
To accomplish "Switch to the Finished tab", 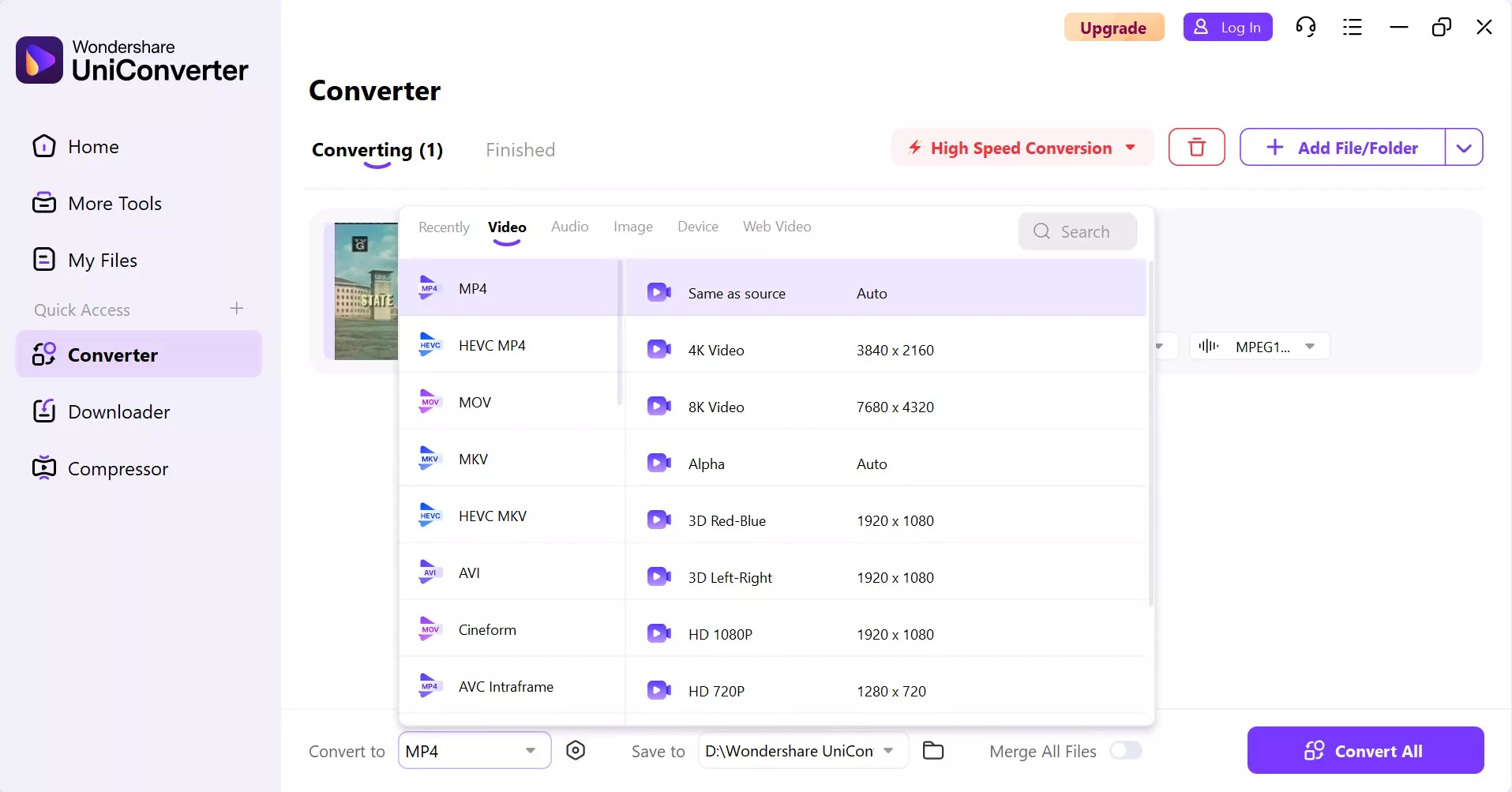I will click(x=520, y=149).
